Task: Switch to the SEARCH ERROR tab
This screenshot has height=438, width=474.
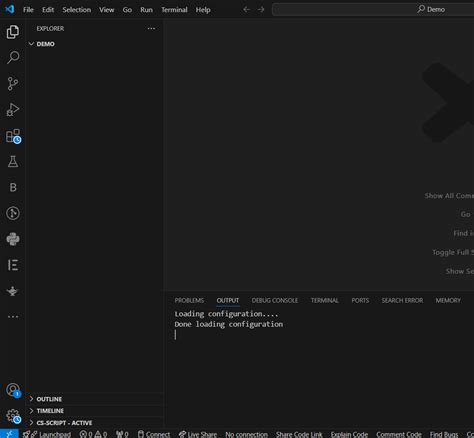Action: click(x=402, y=300)
